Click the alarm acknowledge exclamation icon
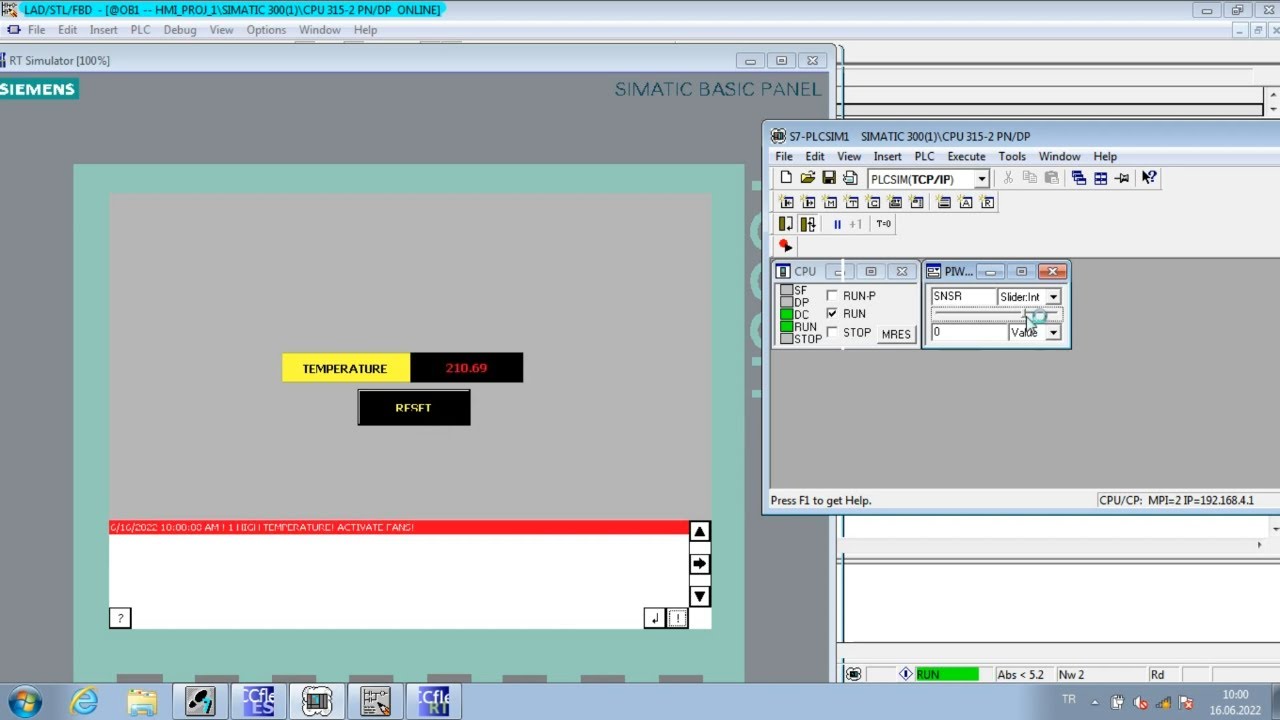Viewport: 1280px width, 720px height. tap(677, 618)
